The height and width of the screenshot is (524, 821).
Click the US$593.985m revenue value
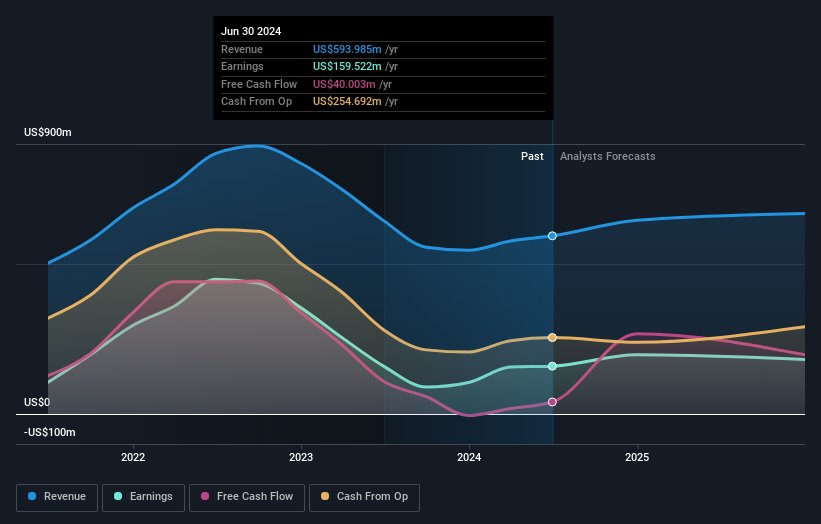[347, 49]
